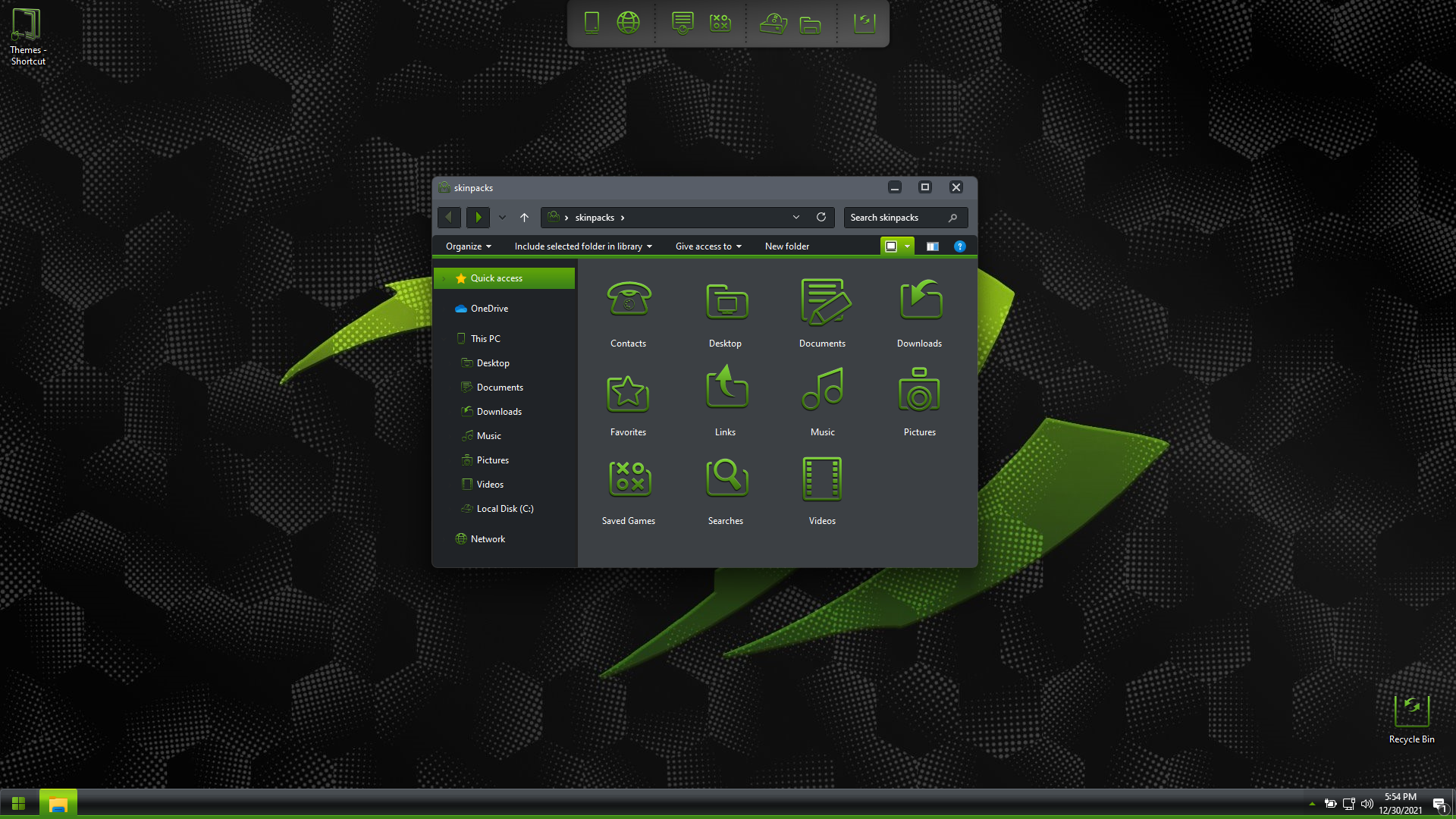Expand the recent locations chevron

point(502,218)
